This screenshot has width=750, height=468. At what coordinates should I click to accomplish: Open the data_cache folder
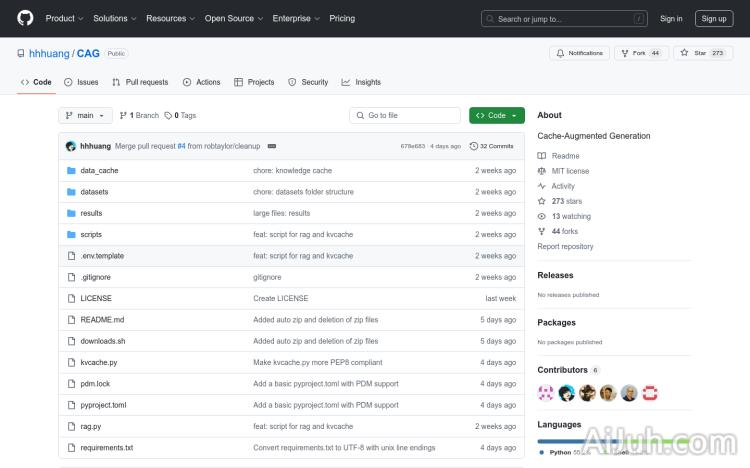point(99,171)
